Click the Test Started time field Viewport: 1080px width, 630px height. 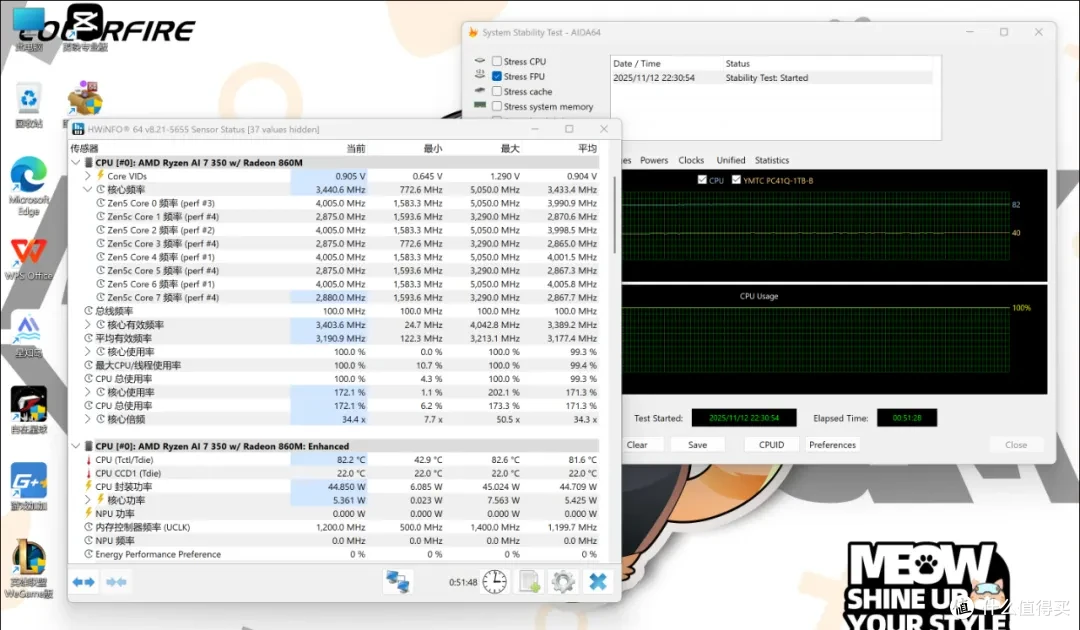pos(744,418)
